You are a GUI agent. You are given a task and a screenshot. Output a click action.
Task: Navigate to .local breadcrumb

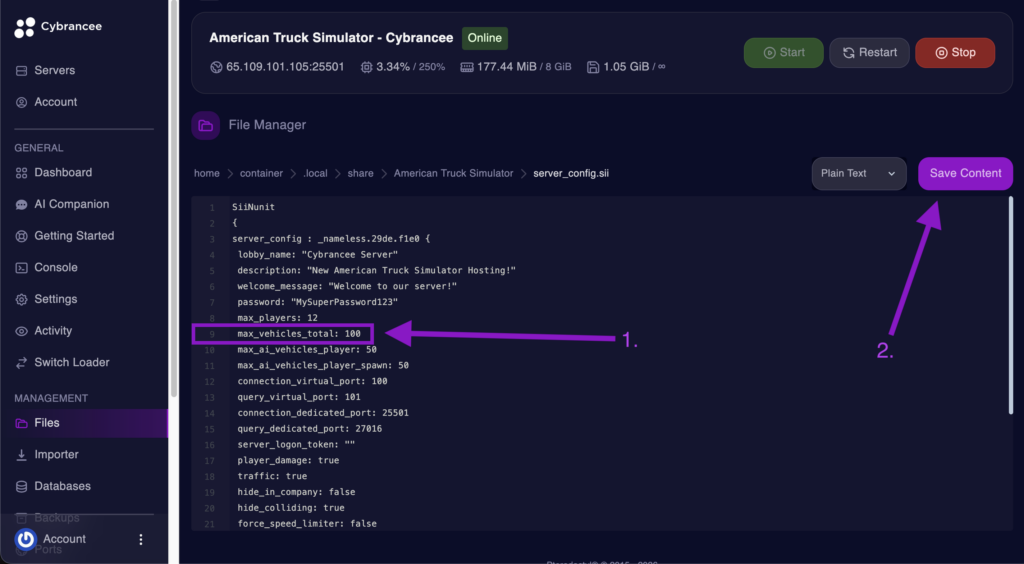[x=315, y=174]
